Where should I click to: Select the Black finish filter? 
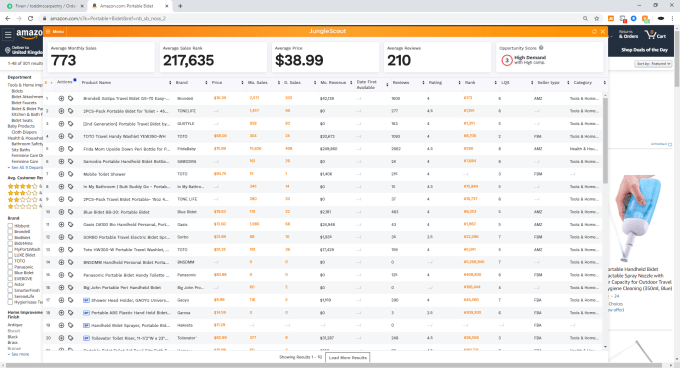[13, 337]
